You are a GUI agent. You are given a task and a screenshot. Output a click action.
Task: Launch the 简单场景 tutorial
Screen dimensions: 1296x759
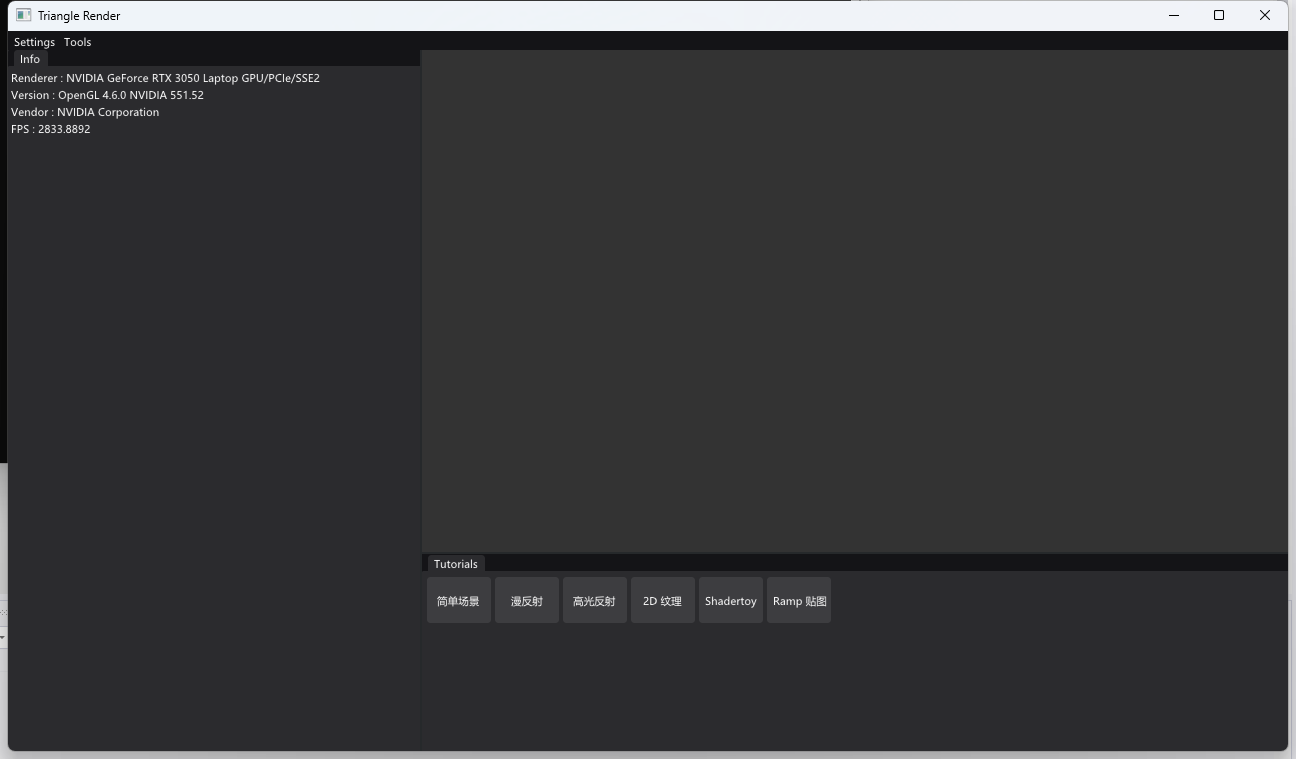coord(459,600)
